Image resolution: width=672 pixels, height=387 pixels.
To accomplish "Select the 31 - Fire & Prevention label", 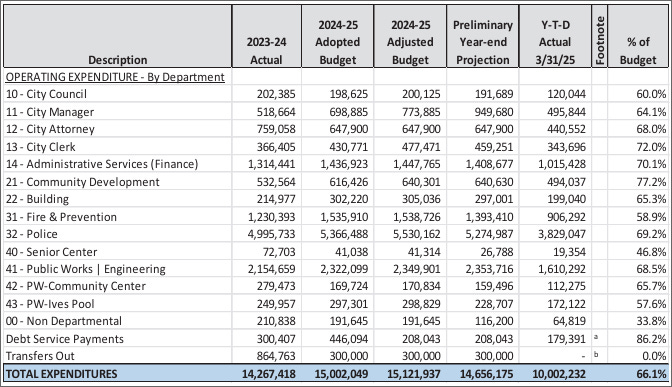I will tap(61, 217).
